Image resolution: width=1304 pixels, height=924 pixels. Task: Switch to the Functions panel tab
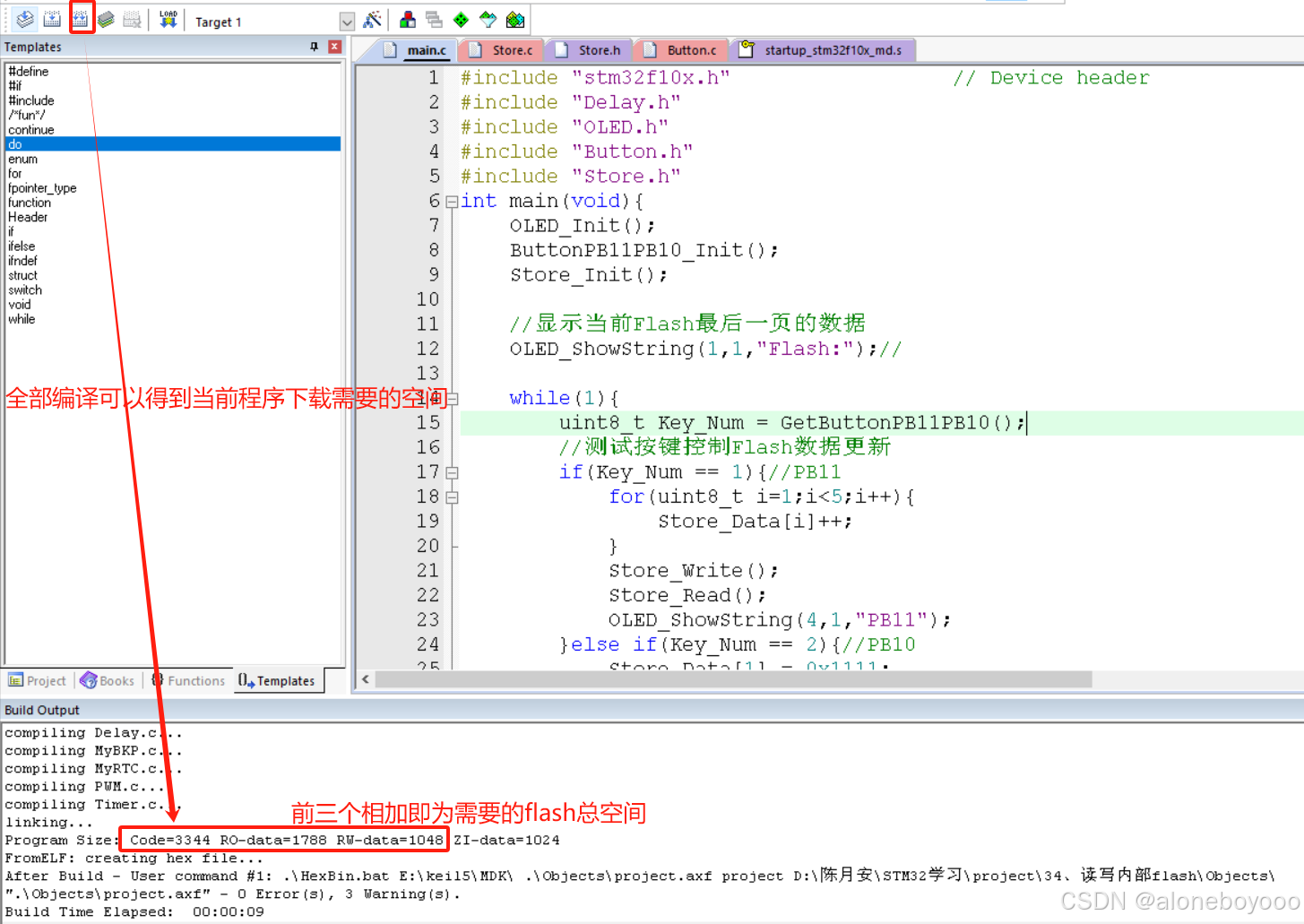pos(188,681)
